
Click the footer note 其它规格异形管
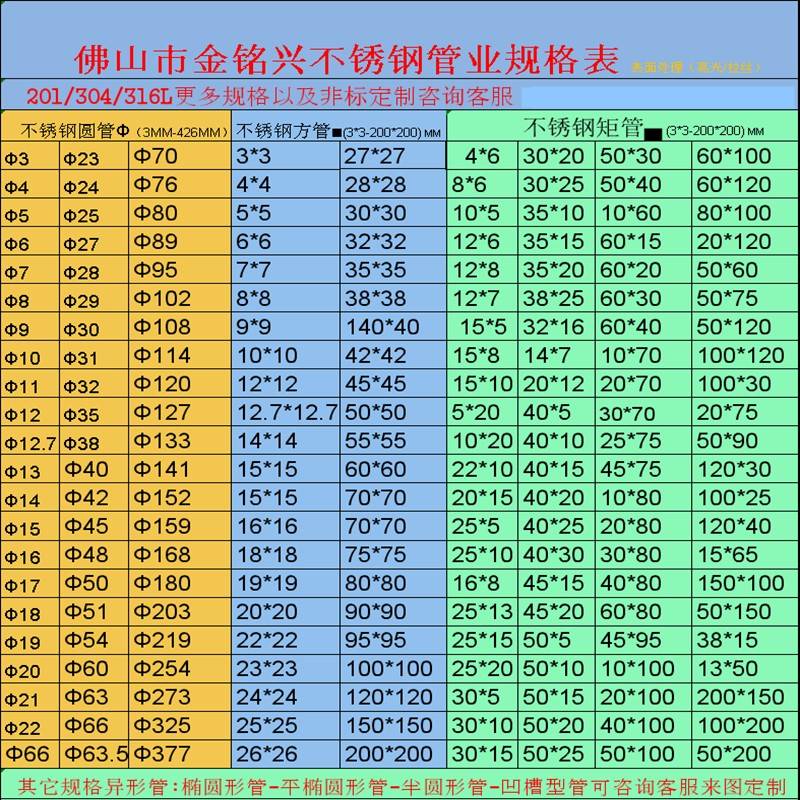402,787
